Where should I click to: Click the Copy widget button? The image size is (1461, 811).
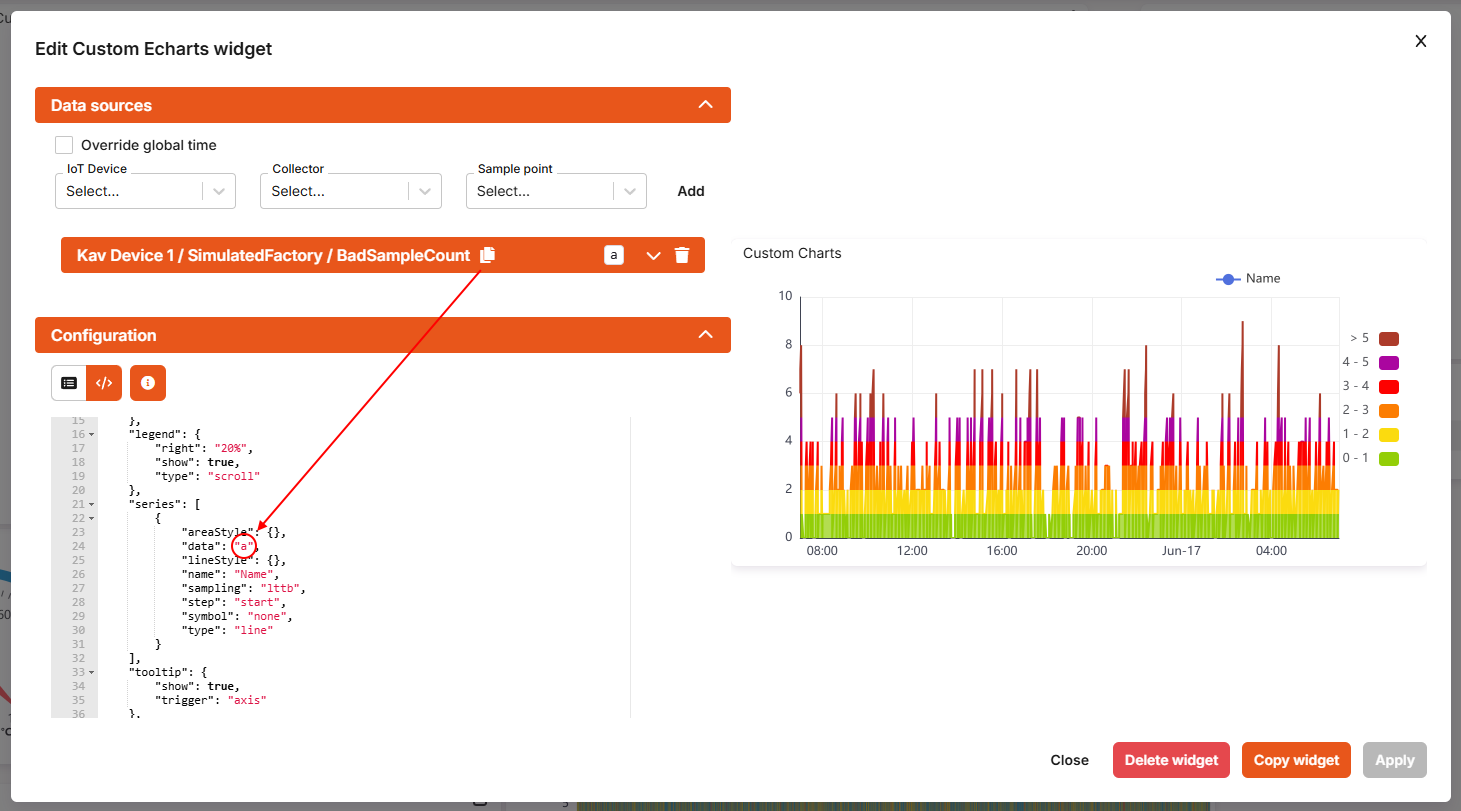pos(1296,760)
